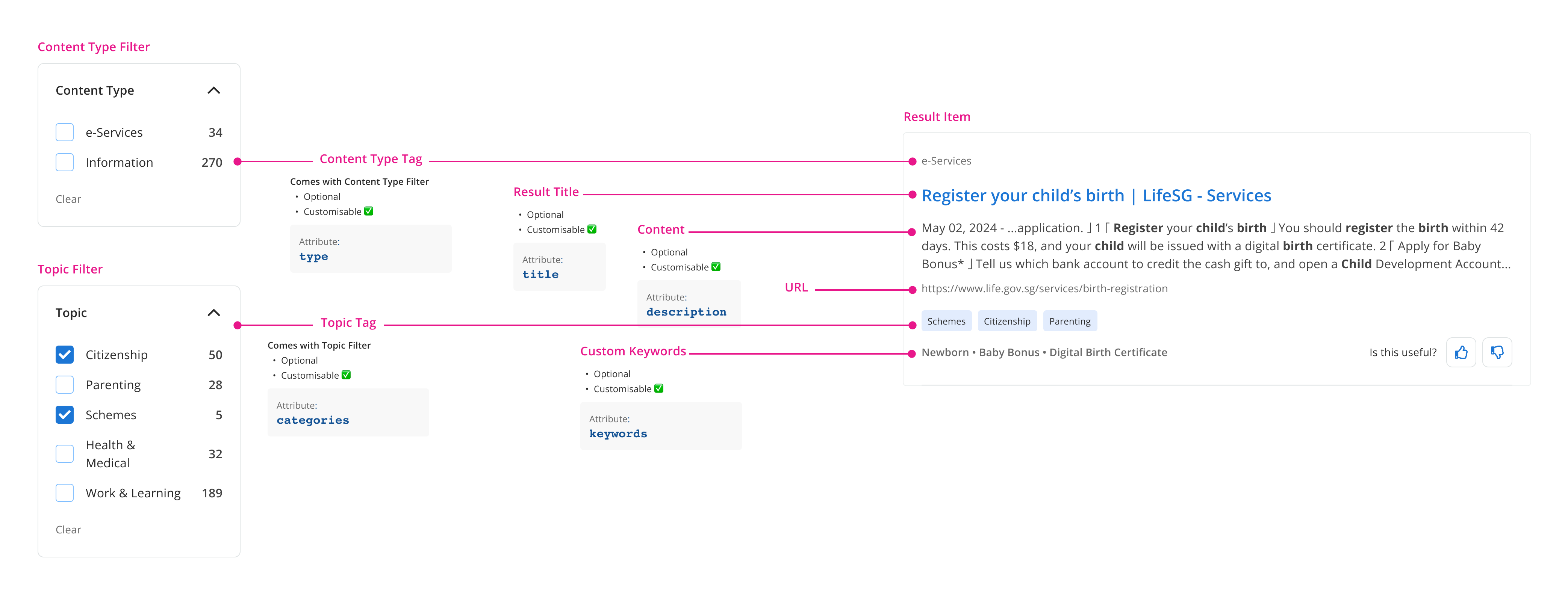Click the thumbs up icon on the result

[x=1461, y=352]
